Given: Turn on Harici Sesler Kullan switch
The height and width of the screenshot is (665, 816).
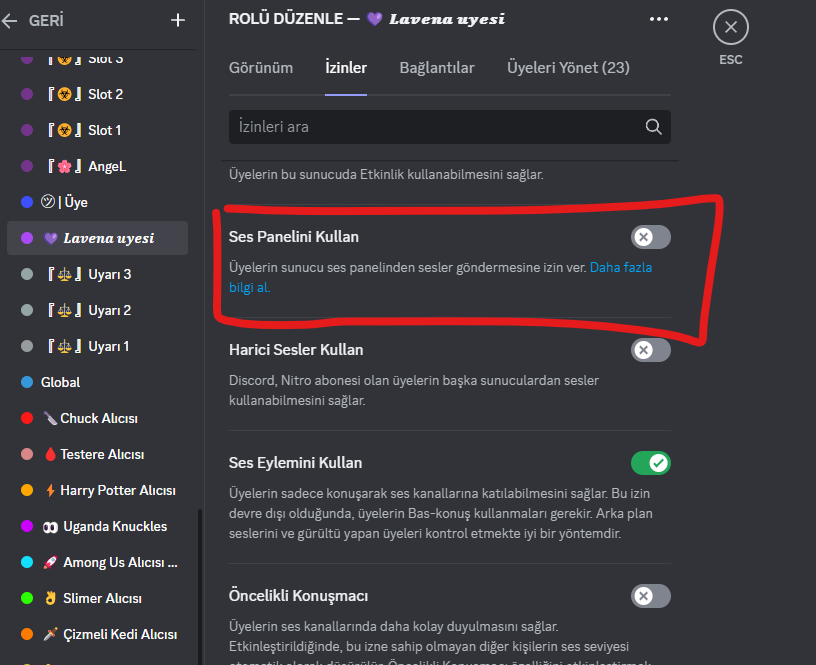Looking at the screenshot, I should 650,350.
